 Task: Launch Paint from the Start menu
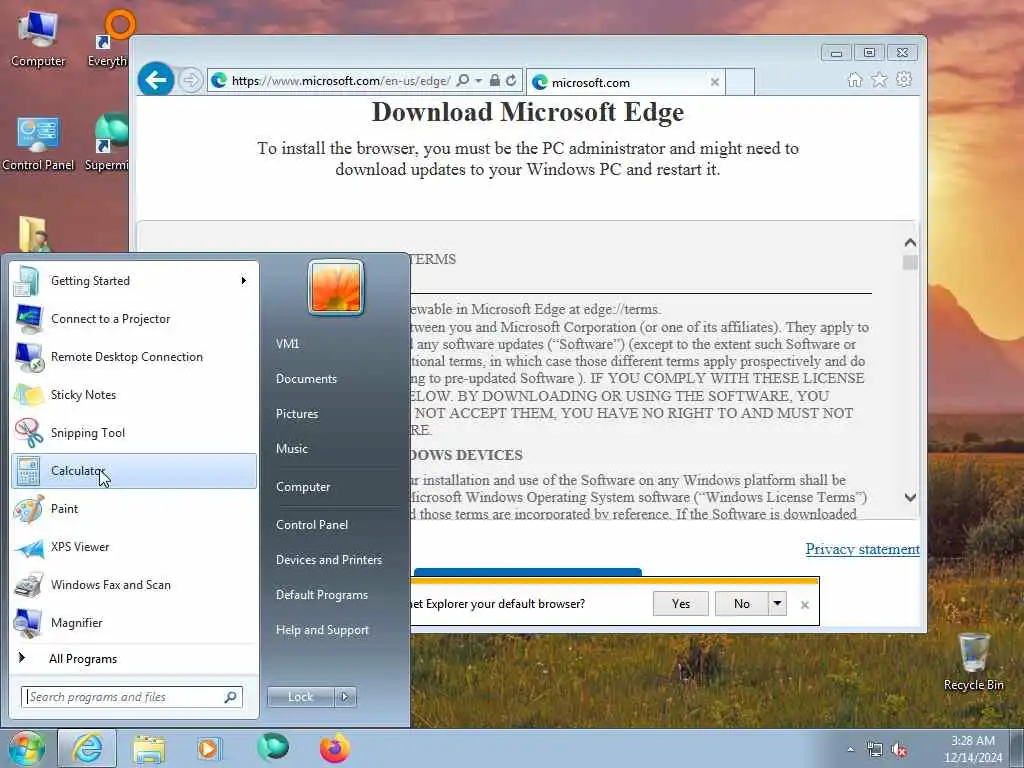[134, 509]
